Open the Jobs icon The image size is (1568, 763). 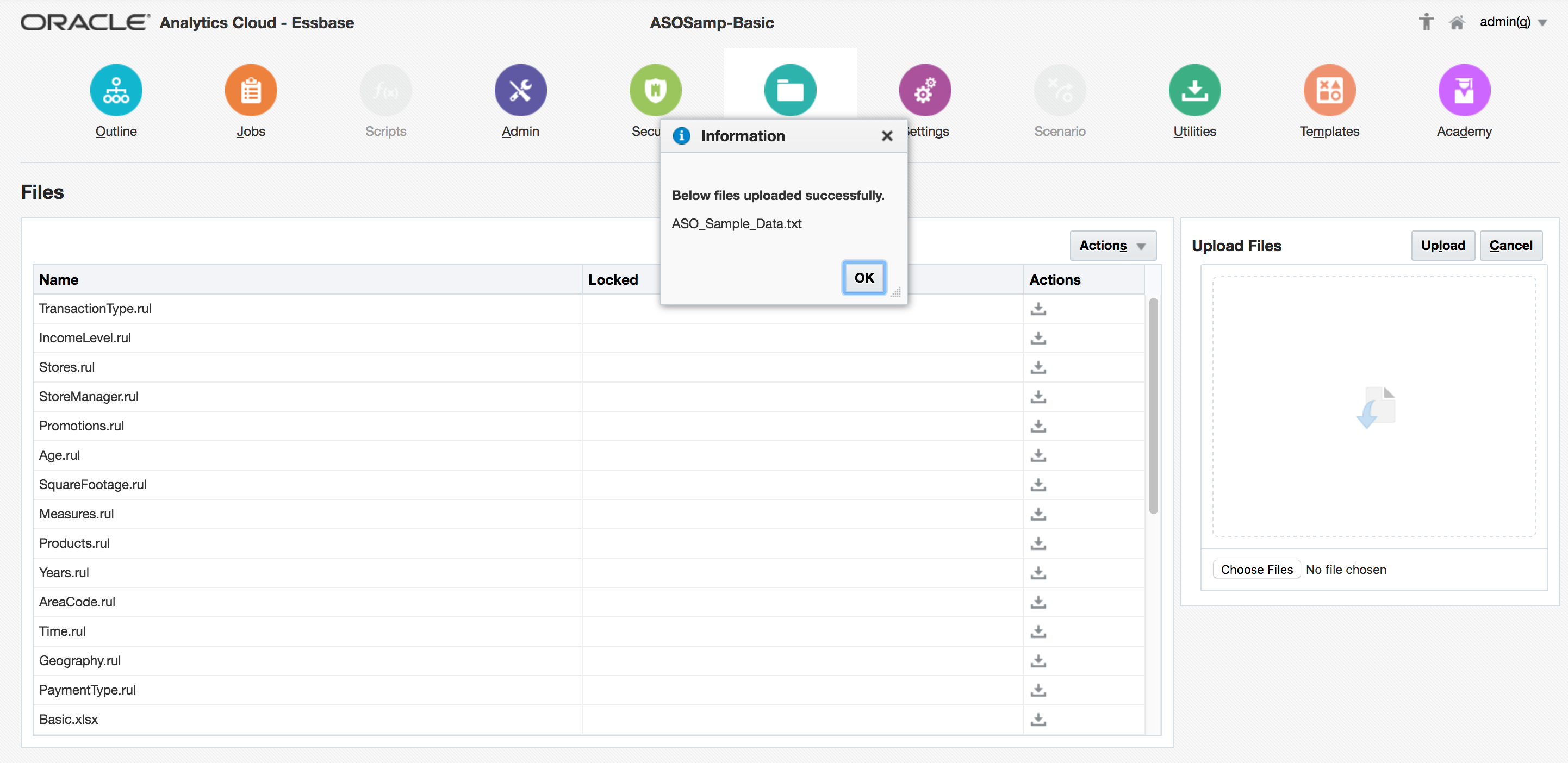(251, 90)
